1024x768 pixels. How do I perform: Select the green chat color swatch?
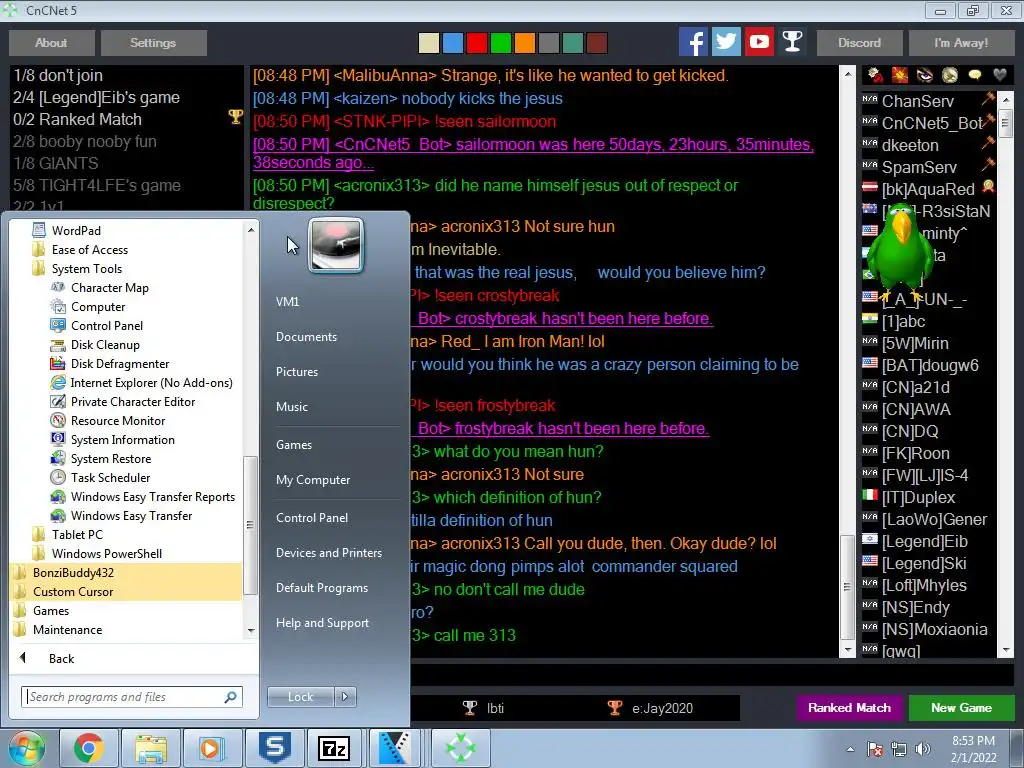pyautogui.click(x=500, y=43)
